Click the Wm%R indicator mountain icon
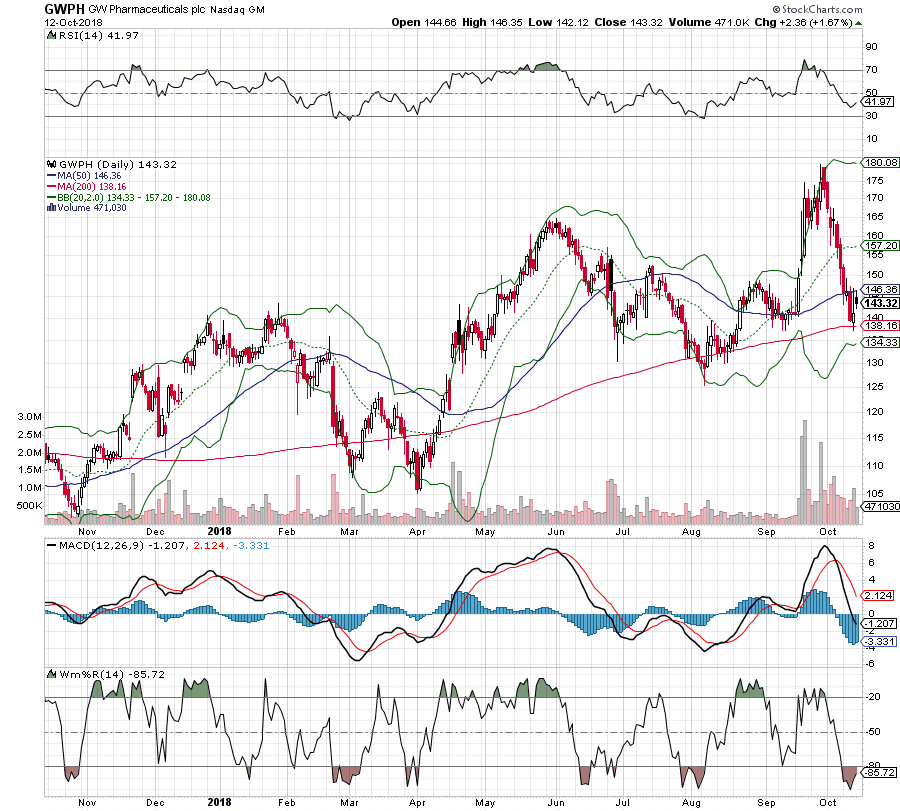 (52, 674)
